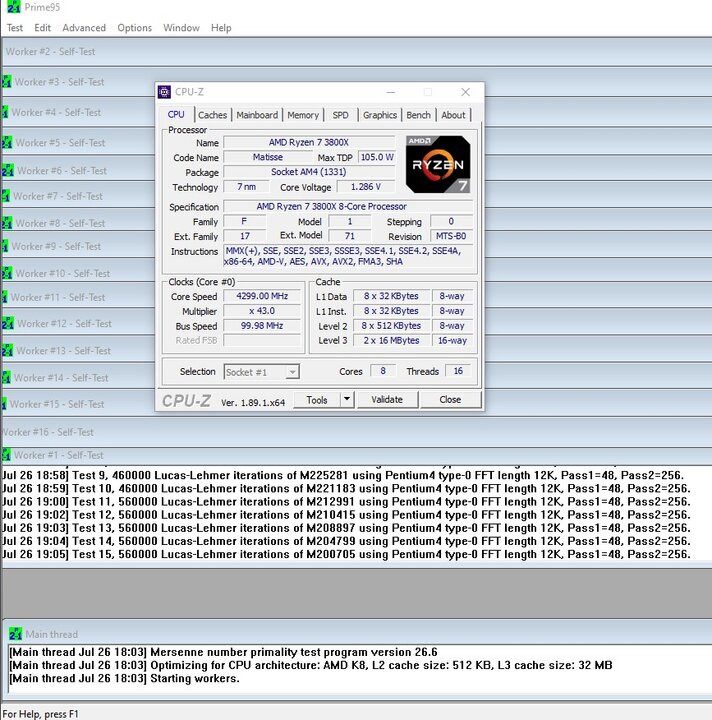Click Worker #9 window icon

[x=5, y=246]
